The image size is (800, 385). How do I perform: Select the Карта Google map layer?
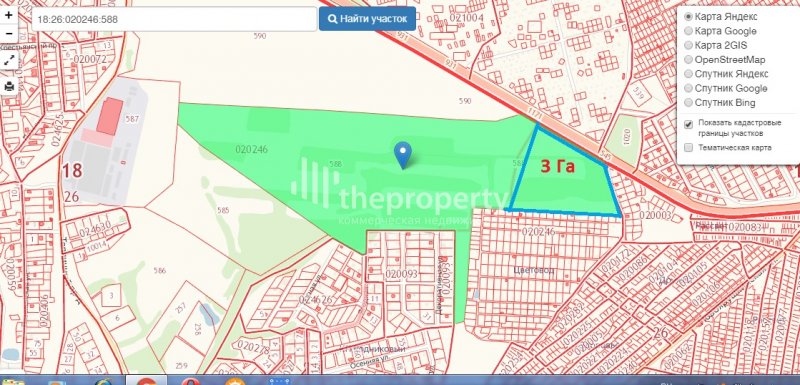[x=688, y=31]
